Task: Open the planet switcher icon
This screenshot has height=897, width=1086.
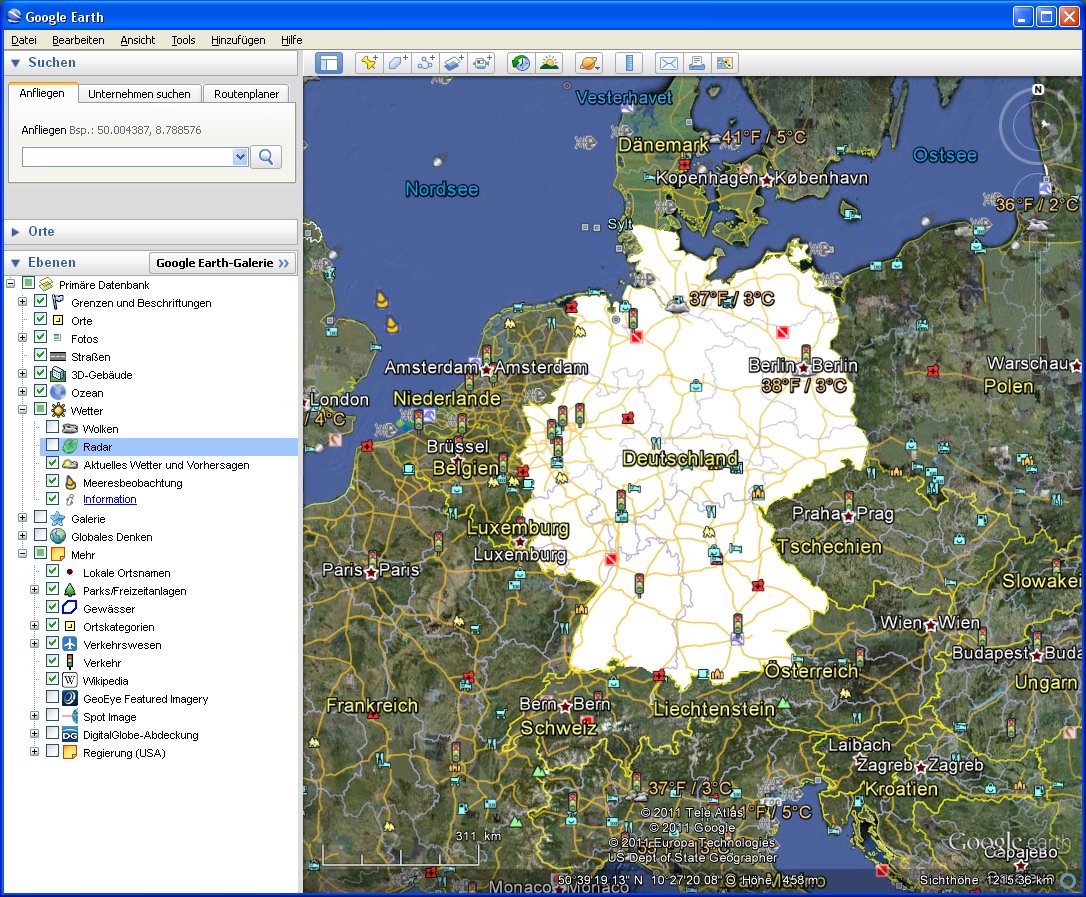Action: point(589,63)
